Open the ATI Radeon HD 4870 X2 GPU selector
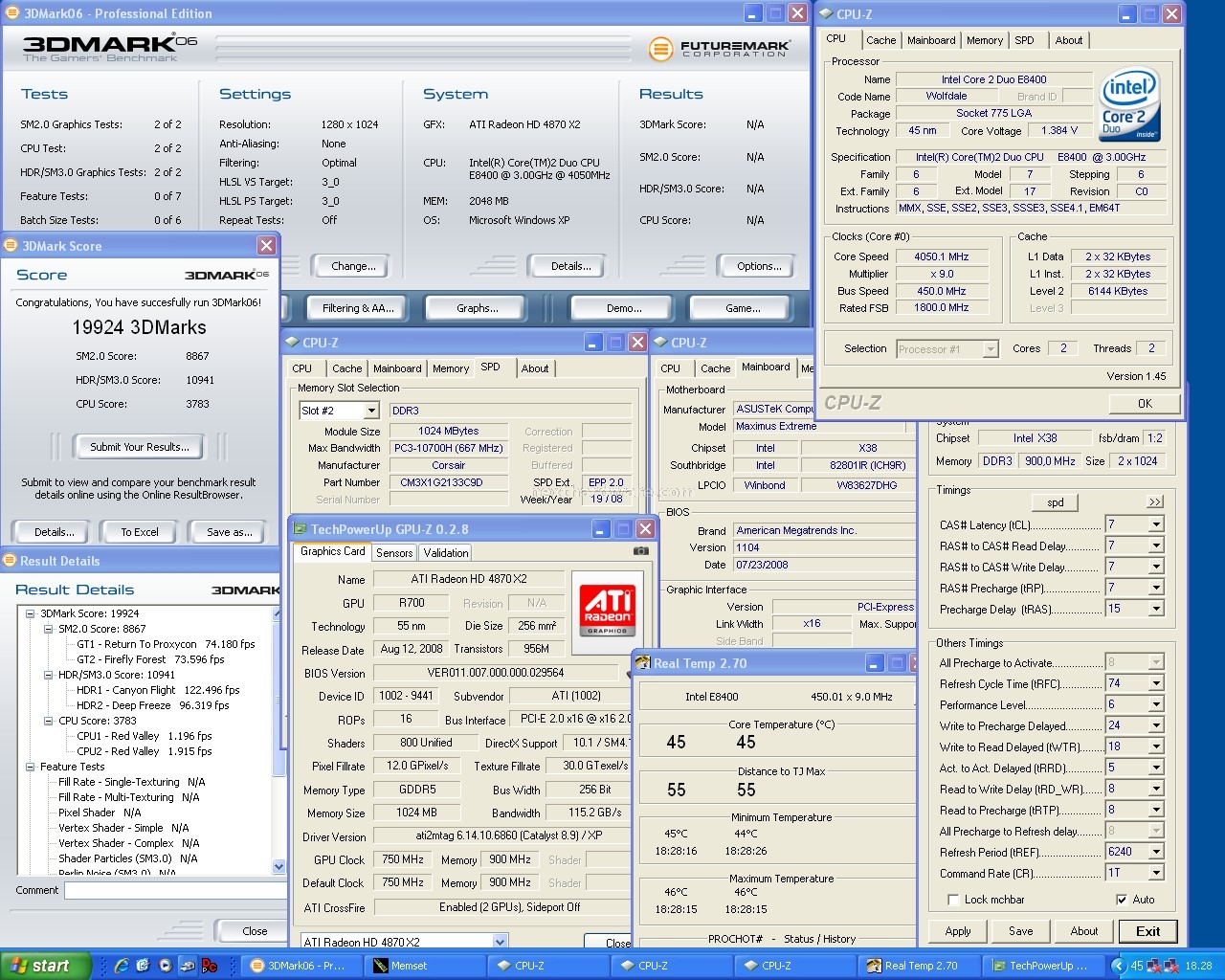This screenshot has height=980, width=1225. point(500,942)
